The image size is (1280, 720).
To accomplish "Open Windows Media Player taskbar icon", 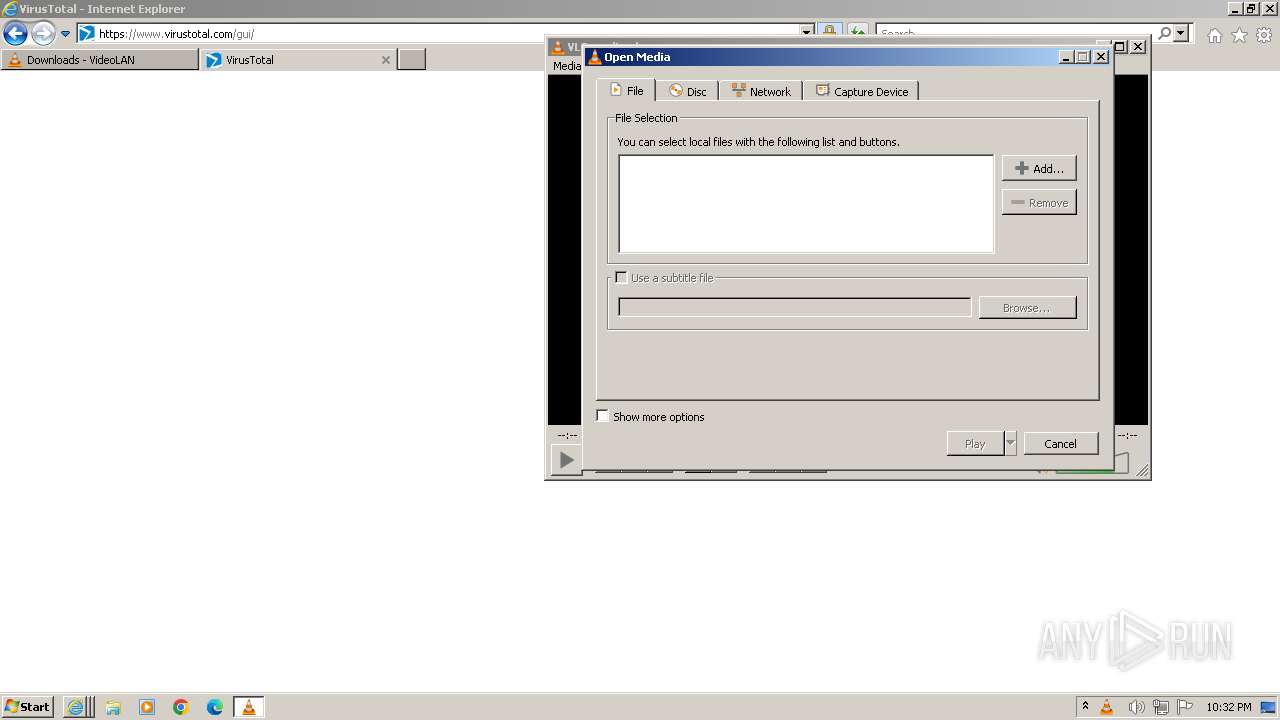I will click(x=147, y=707).
